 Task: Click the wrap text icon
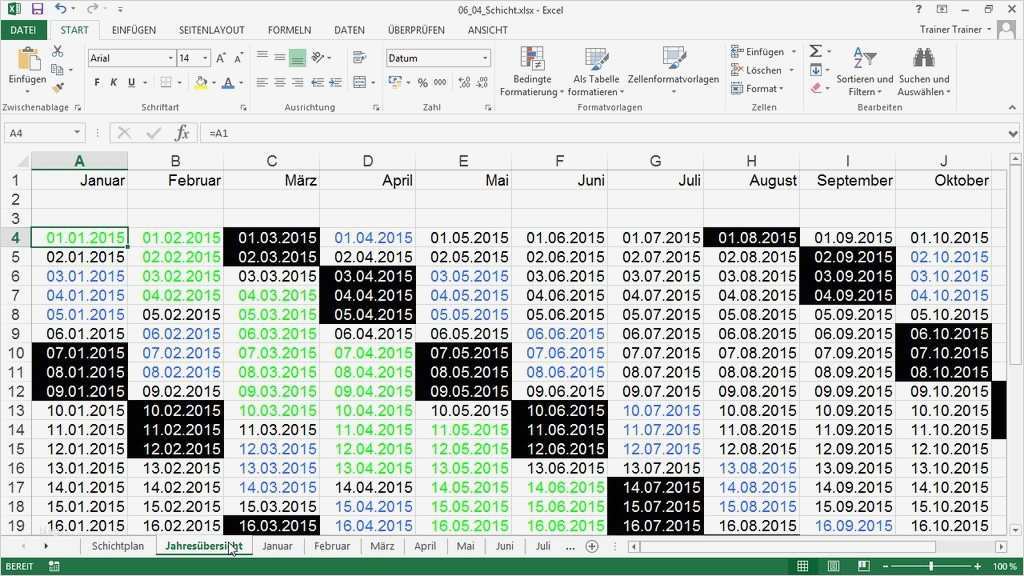click(359, 58)
